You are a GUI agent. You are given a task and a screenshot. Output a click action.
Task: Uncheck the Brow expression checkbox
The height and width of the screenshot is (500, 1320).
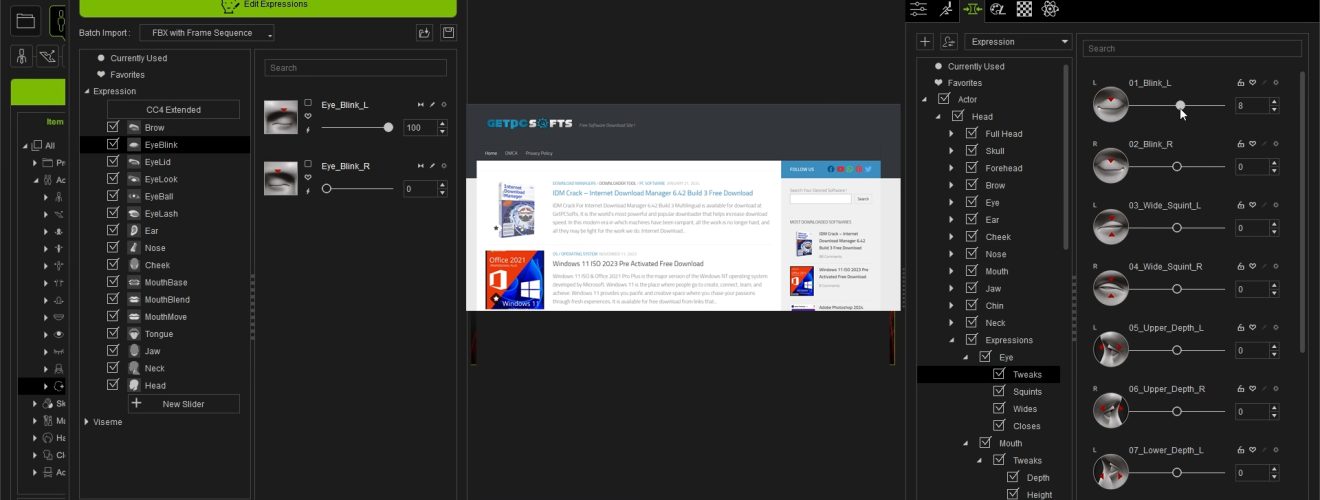[x=113, y=128]
